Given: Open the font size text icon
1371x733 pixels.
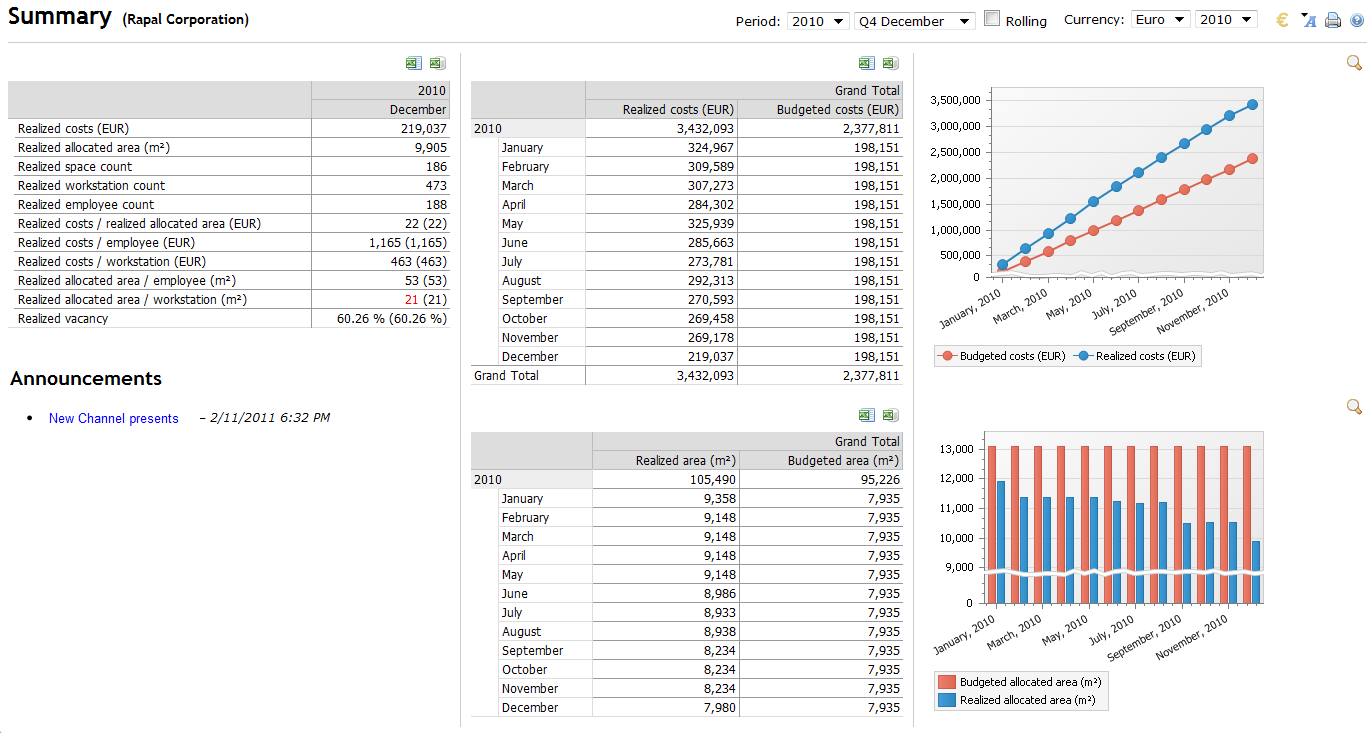Looking at the screenshot, I should pos(1308,20).
